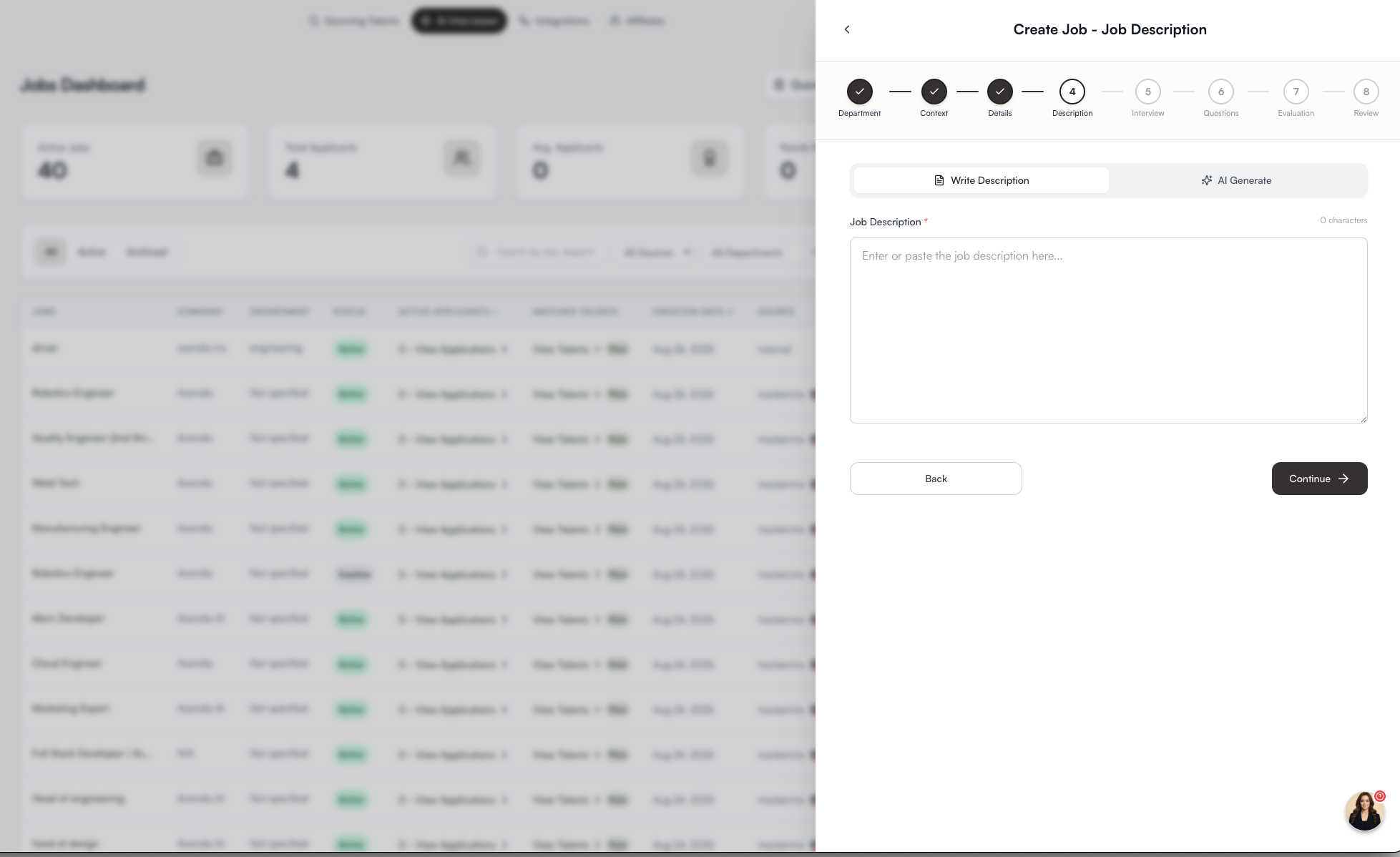
Task: Jump to step 5 Interview
Action: click(1147, 92)
